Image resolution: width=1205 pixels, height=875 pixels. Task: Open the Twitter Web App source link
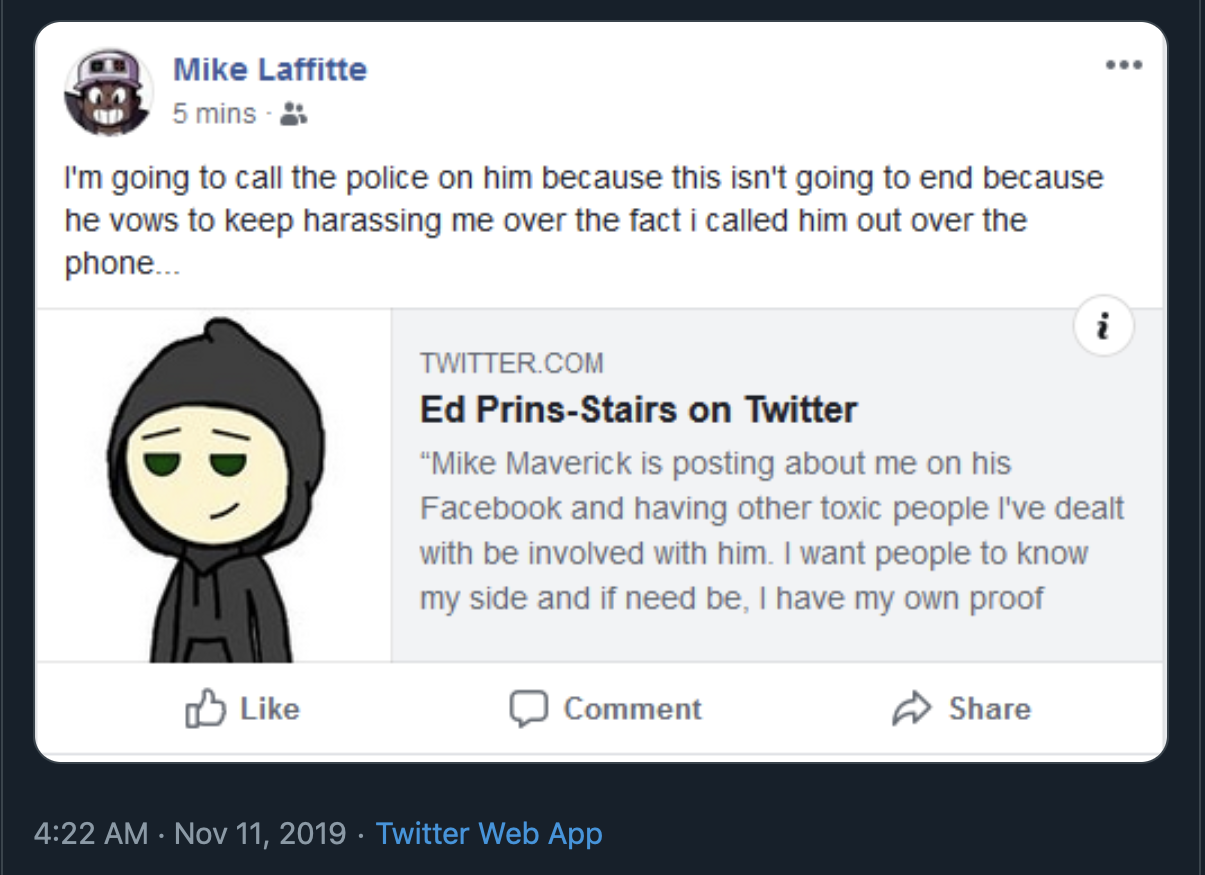coord(489,833)
